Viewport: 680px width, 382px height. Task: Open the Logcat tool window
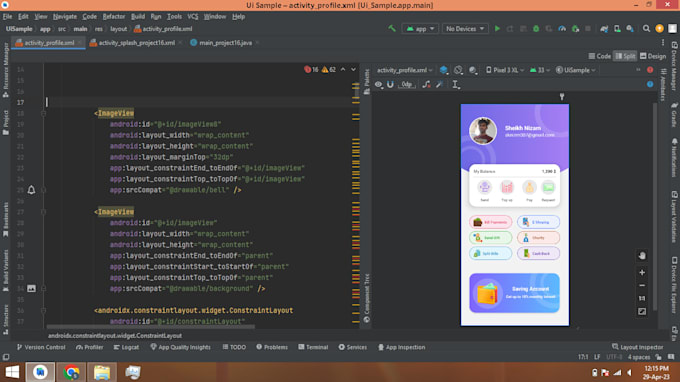coord(126,347)
